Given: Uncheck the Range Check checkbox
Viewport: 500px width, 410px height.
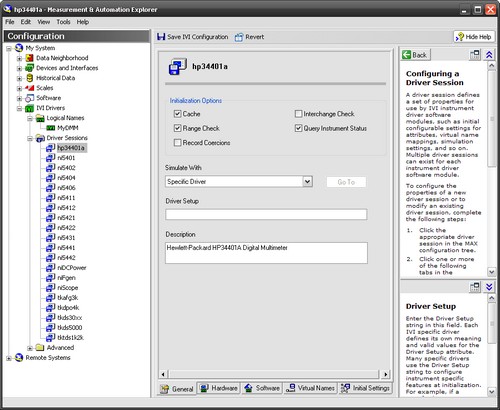Looking at the screenshot, I should click(177, 128).
